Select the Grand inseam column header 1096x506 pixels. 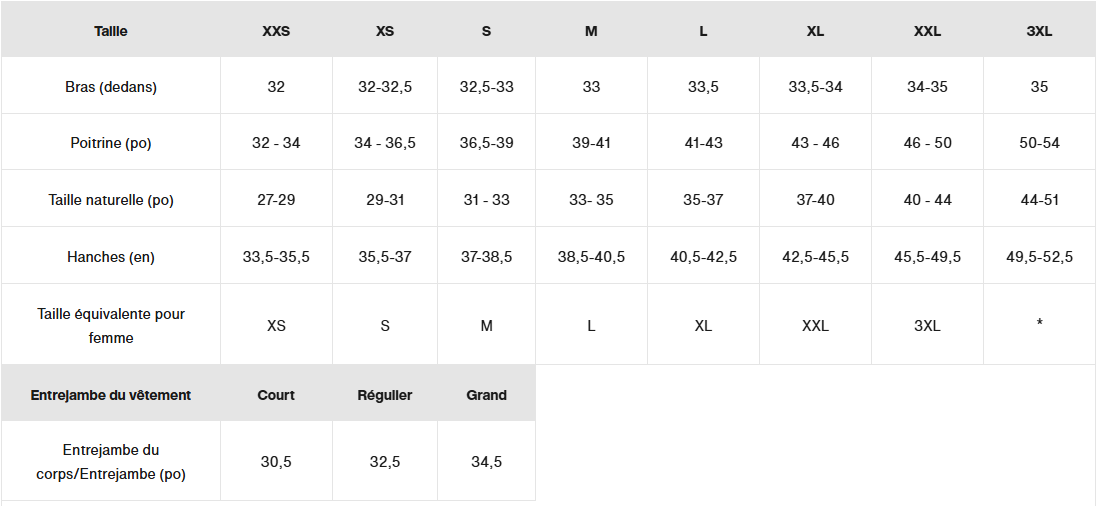[486, 395]
